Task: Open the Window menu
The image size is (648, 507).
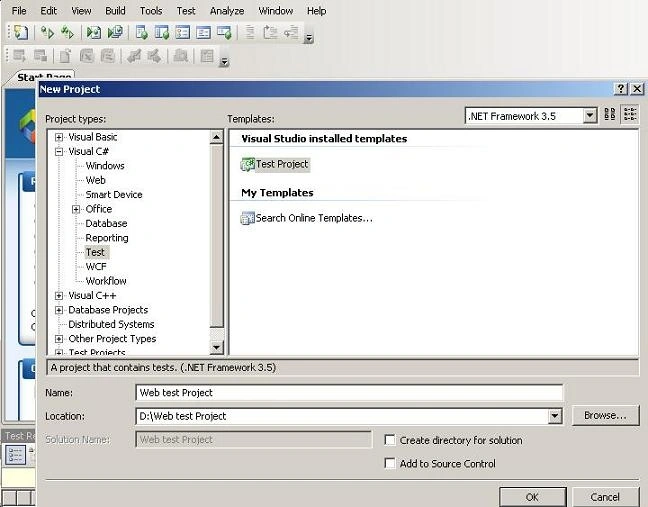Action: (x=276, y=11)
